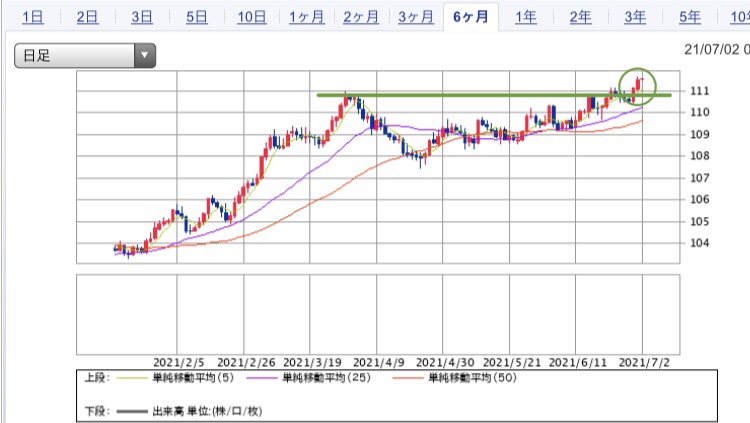Viewport: 750px width, 423px height.
Task: Click the 単純移動平均(25) legend entry
Action: pyautogui.click(x=326, y=378)
